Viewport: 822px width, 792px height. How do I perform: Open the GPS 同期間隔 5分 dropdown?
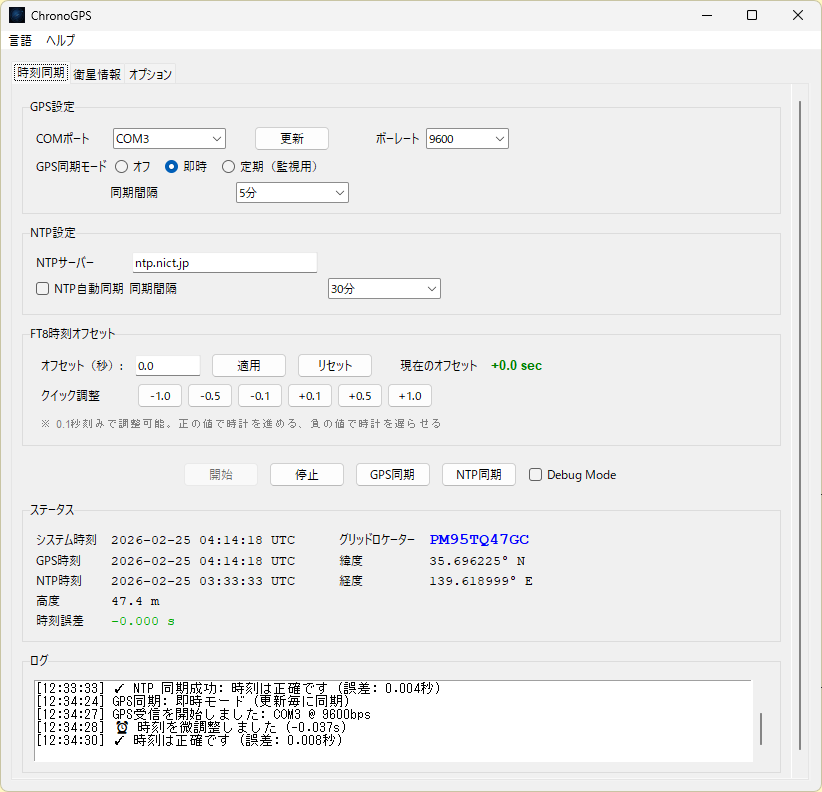tap(292, 193)
